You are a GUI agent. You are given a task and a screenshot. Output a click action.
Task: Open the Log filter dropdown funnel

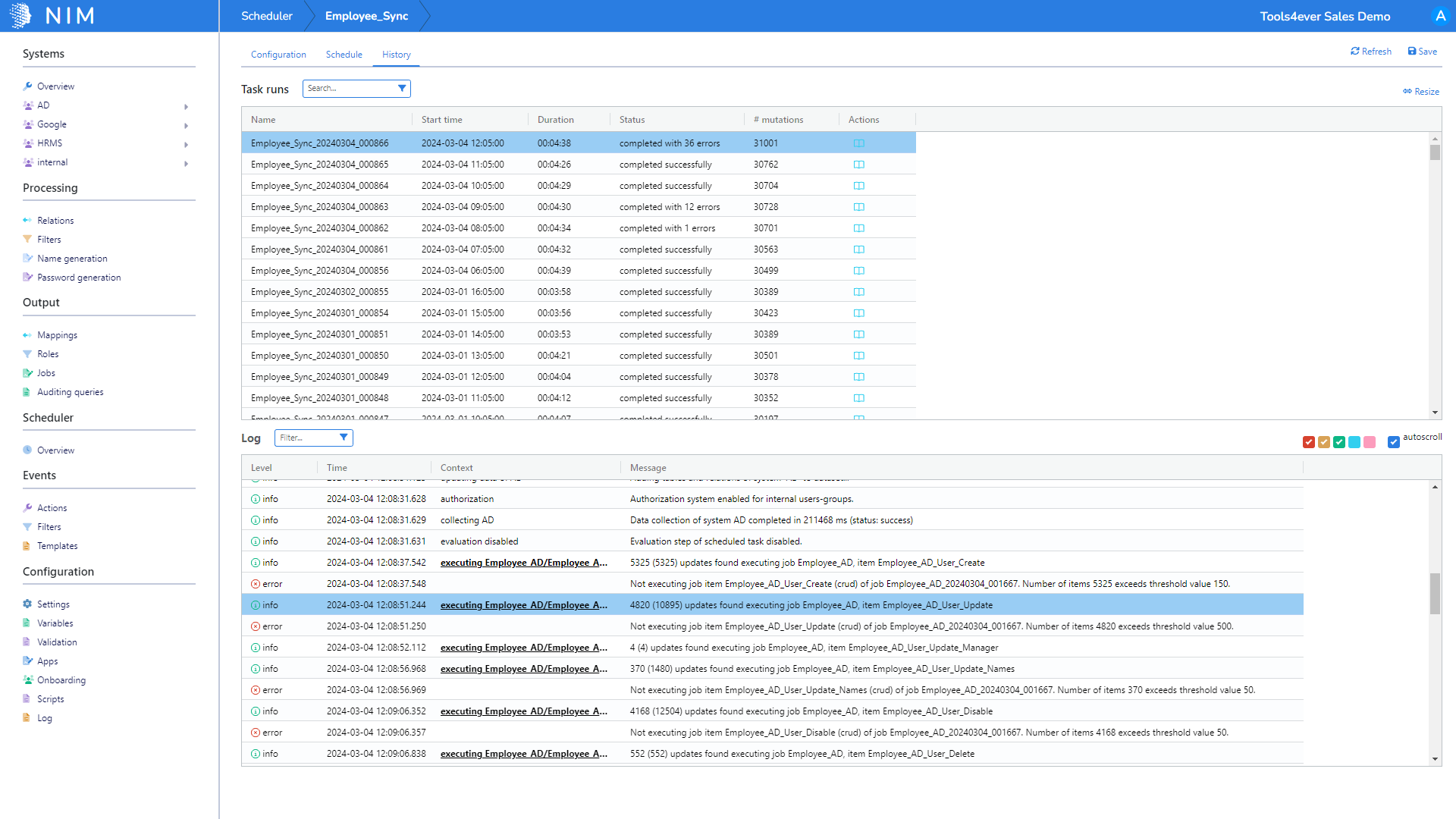[x=344, y=438]
